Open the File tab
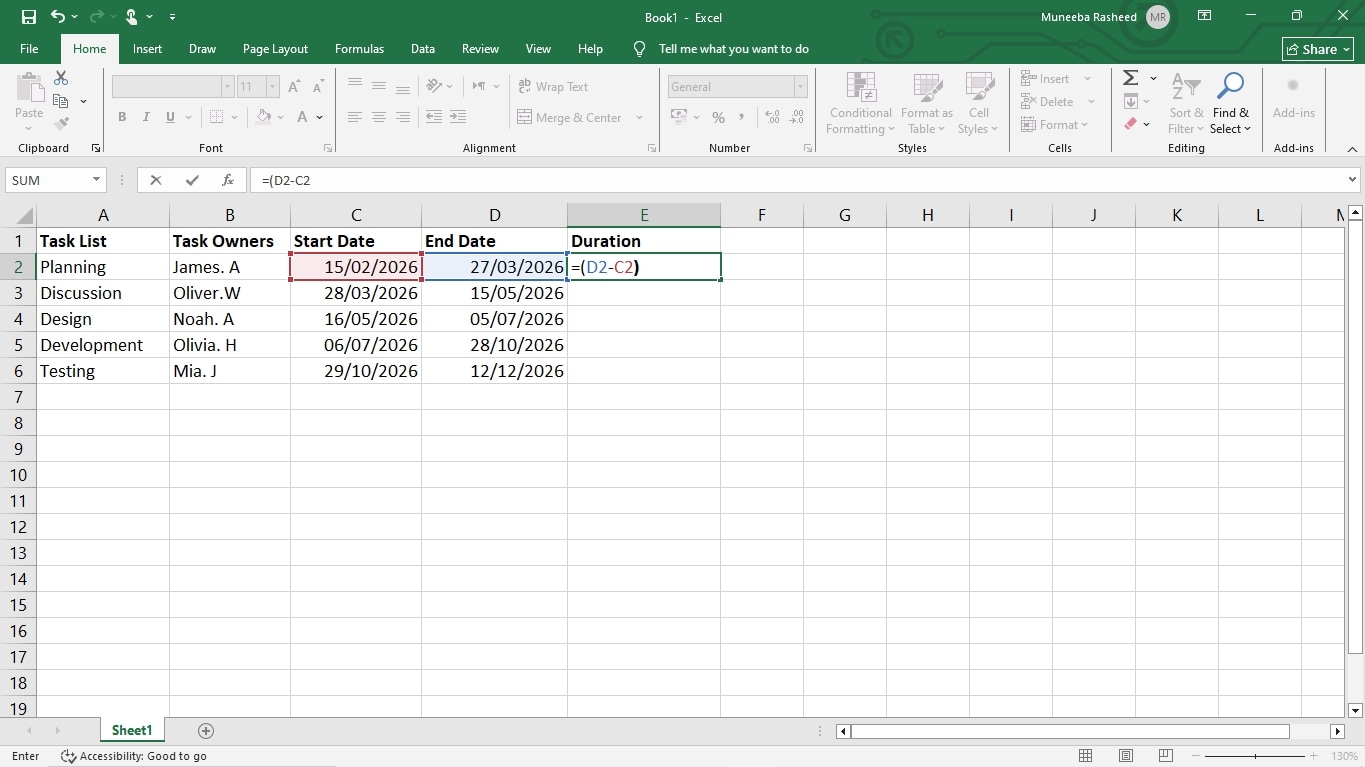The height and width of the screenshot is (767, 1365). click(29, 49)
